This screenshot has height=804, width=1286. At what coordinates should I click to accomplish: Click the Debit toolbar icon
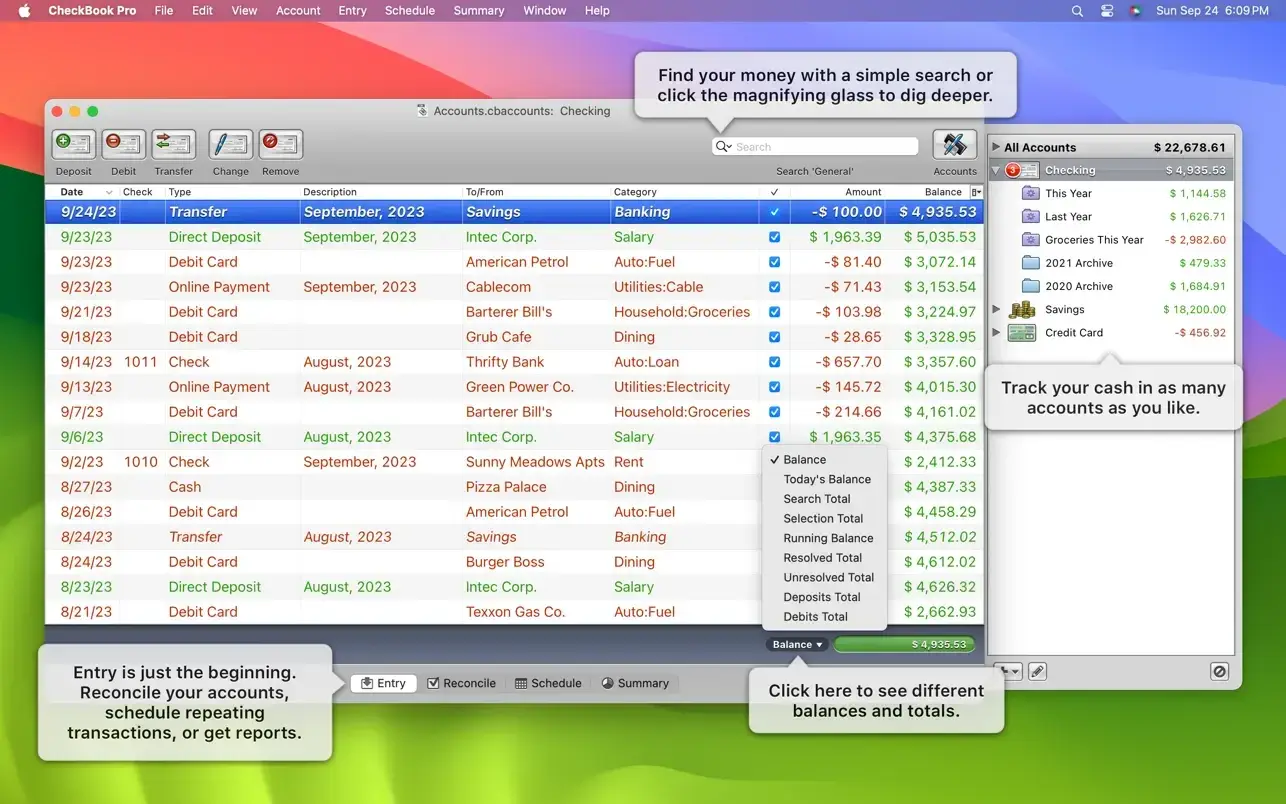[123, 145]
